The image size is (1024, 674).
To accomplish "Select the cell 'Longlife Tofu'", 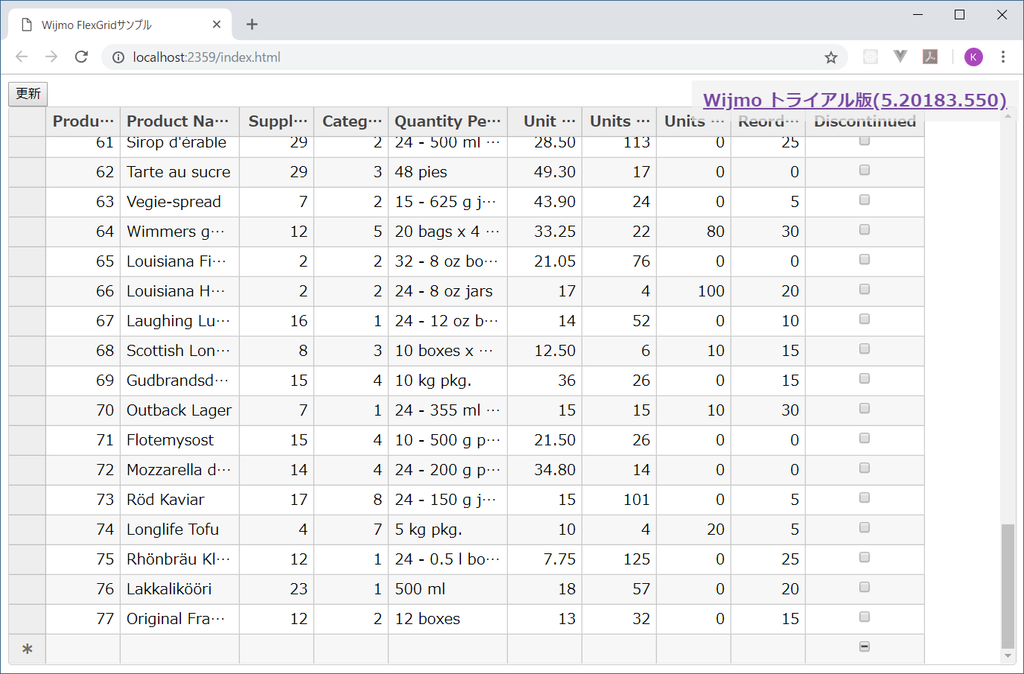I will 180,530.
